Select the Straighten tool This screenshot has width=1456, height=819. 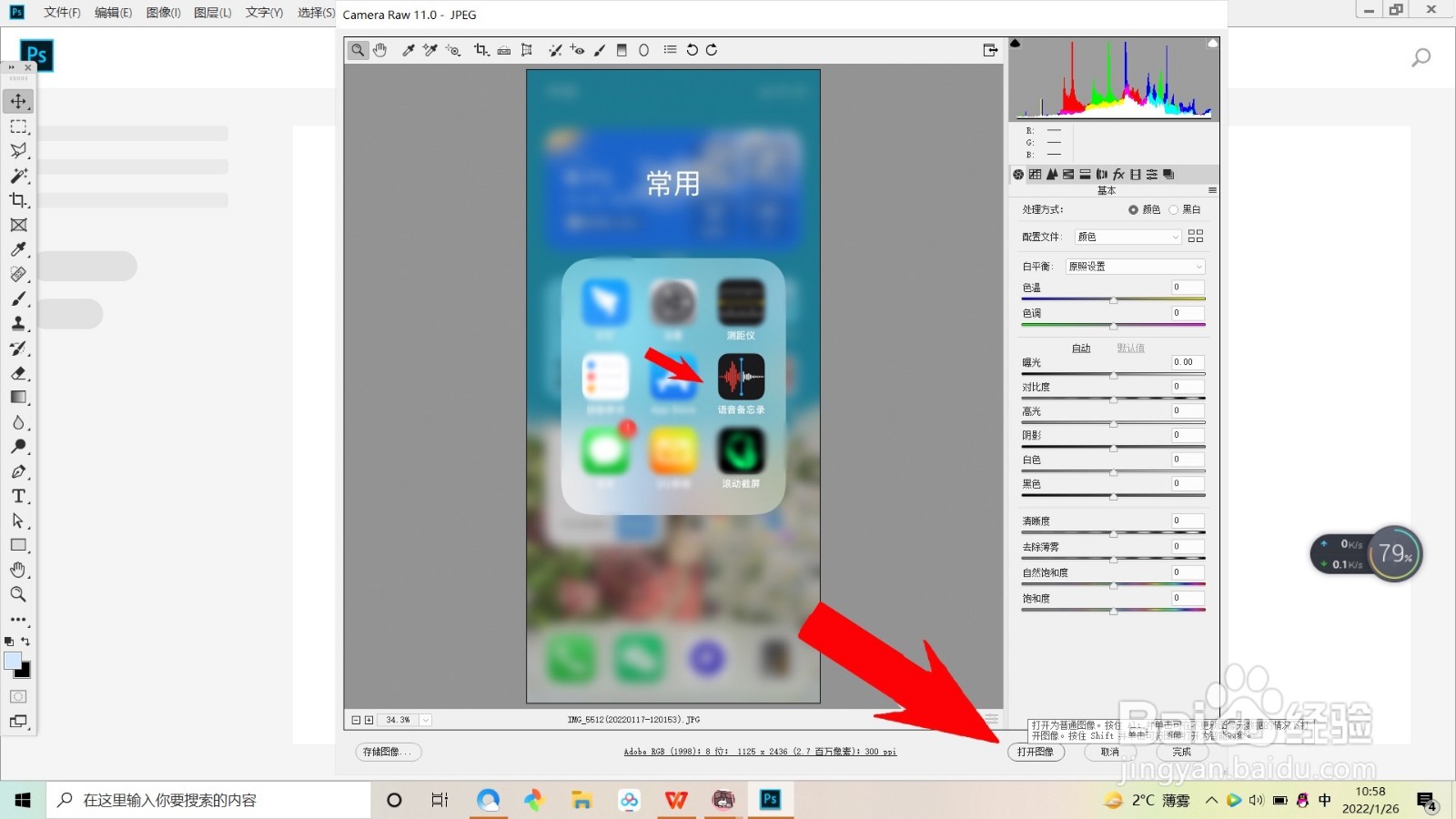click(504, 50)
